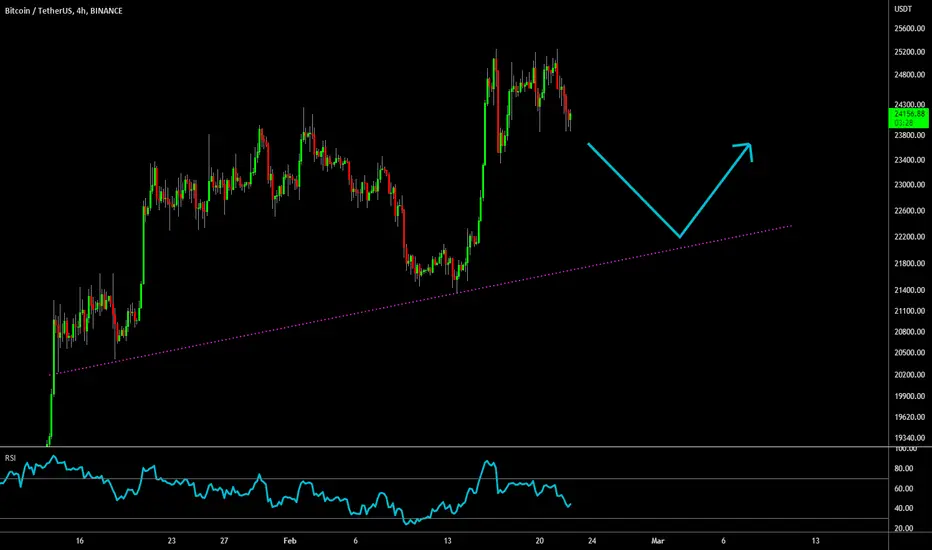
Task: Click the Mar label on time axis
Action: click(x=657, y=540)
